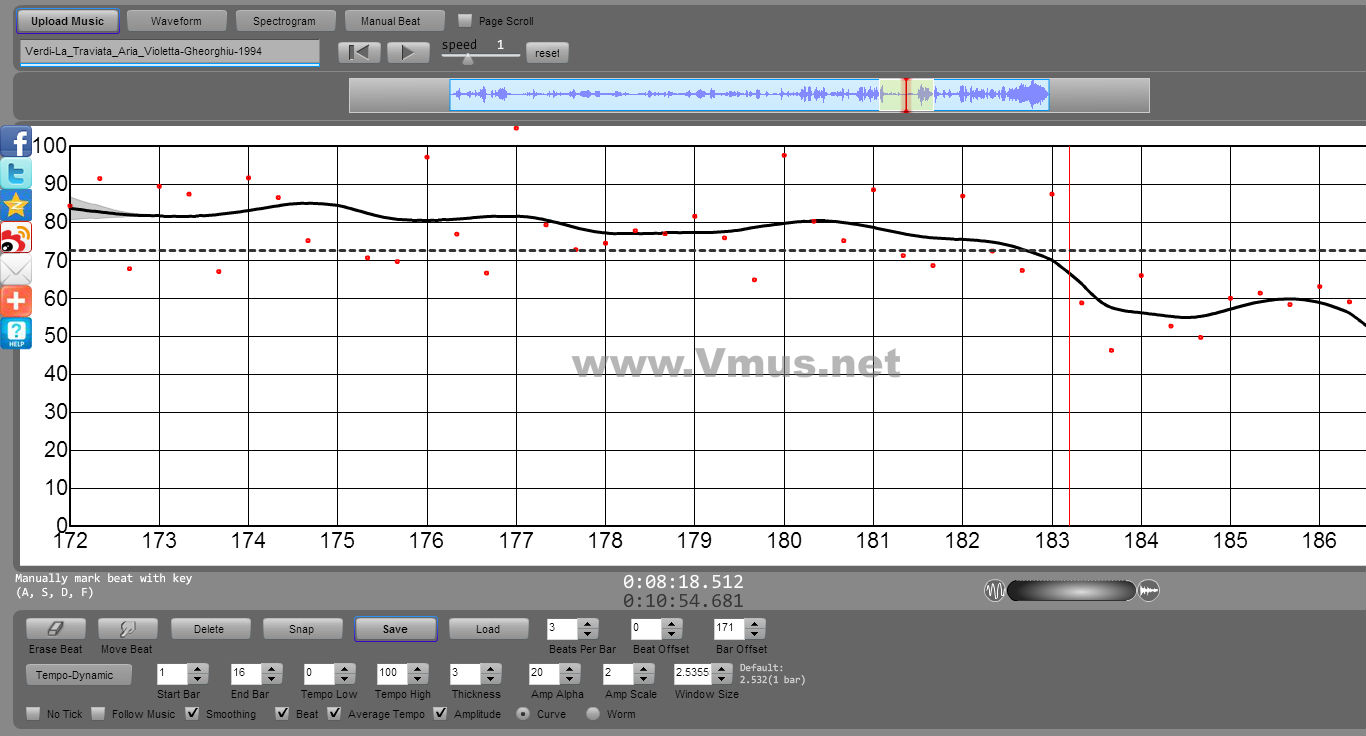Click the email envelope share icon
The width and height of the screenshot is (1366, 736).
coord(16,269)
